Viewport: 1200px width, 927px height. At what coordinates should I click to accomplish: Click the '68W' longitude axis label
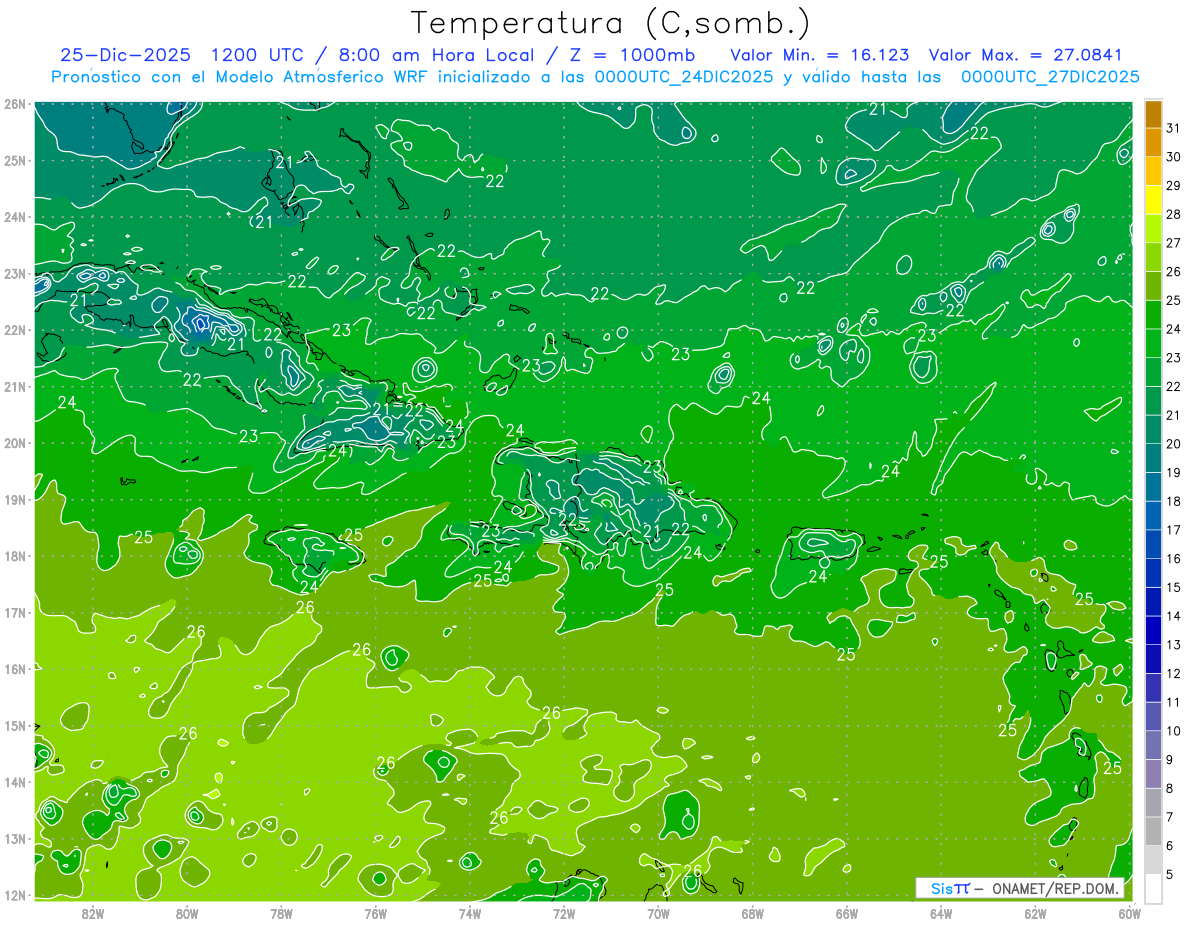pyautogui.click(x=753, y=912)
